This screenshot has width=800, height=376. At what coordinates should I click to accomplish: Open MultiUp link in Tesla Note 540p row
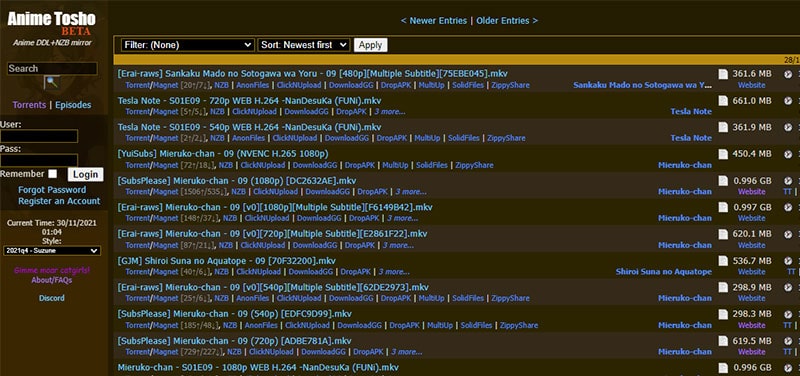point(428,138)
